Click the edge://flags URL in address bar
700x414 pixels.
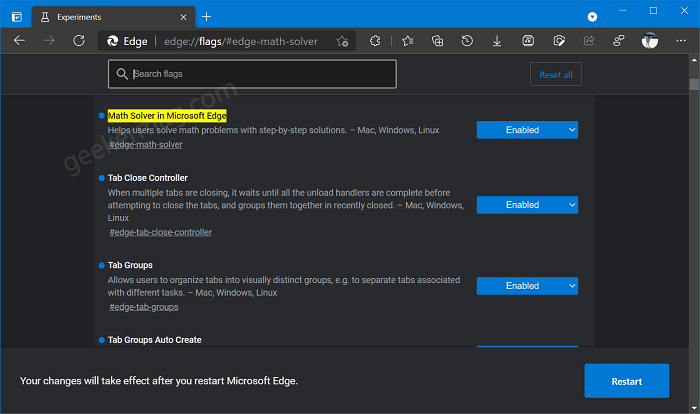(241, 42)
